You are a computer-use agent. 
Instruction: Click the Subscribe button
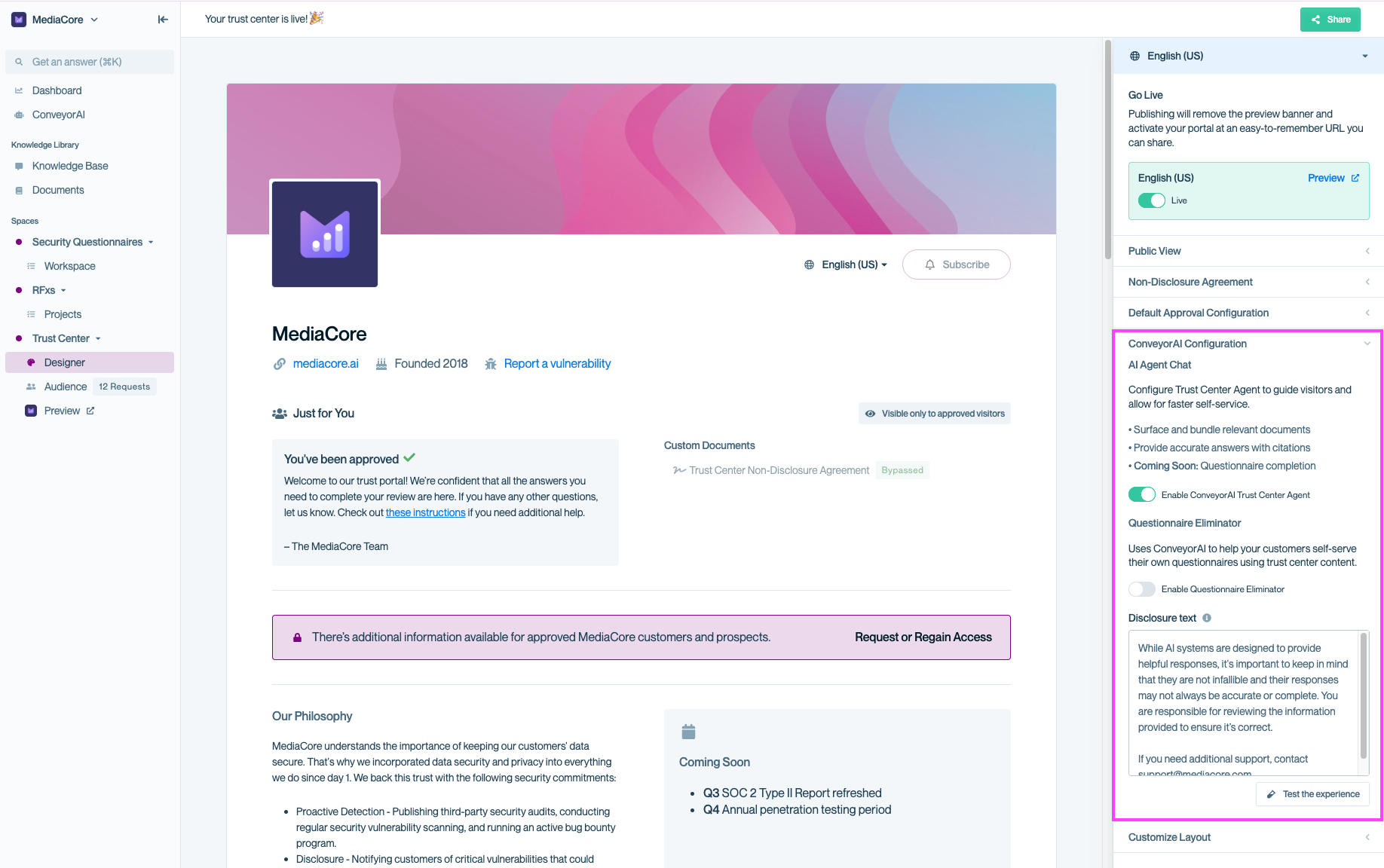957,264
